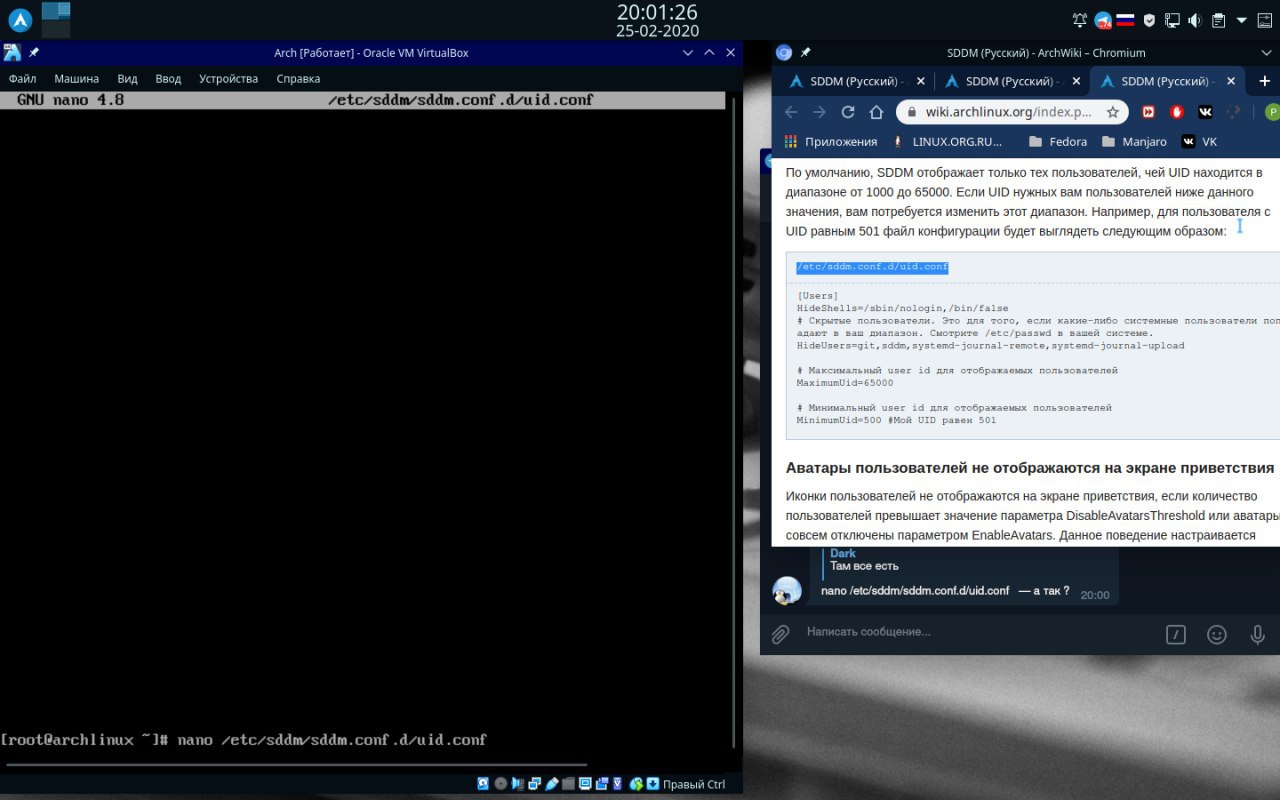Switch keyboard layout via Russian flag icon
The height and width of the screenshot is (800, 1280).
pos(1126,20)
